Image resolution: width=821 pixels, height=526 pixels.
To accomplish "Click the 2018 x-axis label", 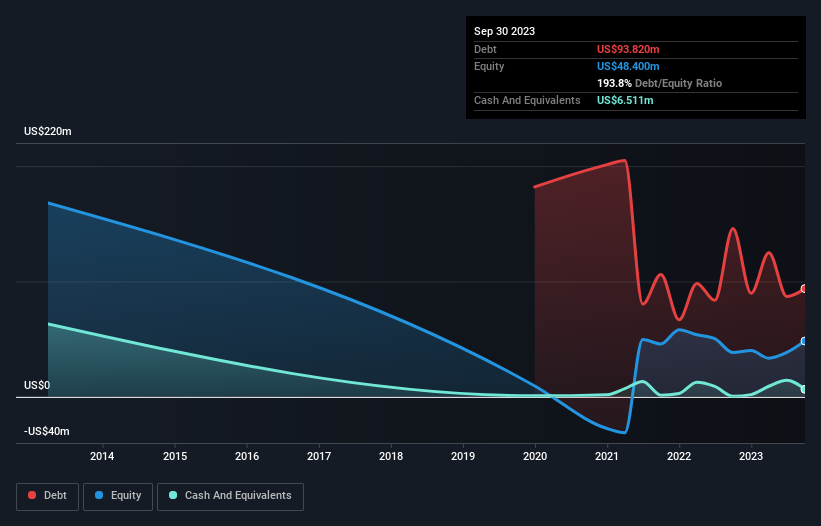I will coord(391,456).
